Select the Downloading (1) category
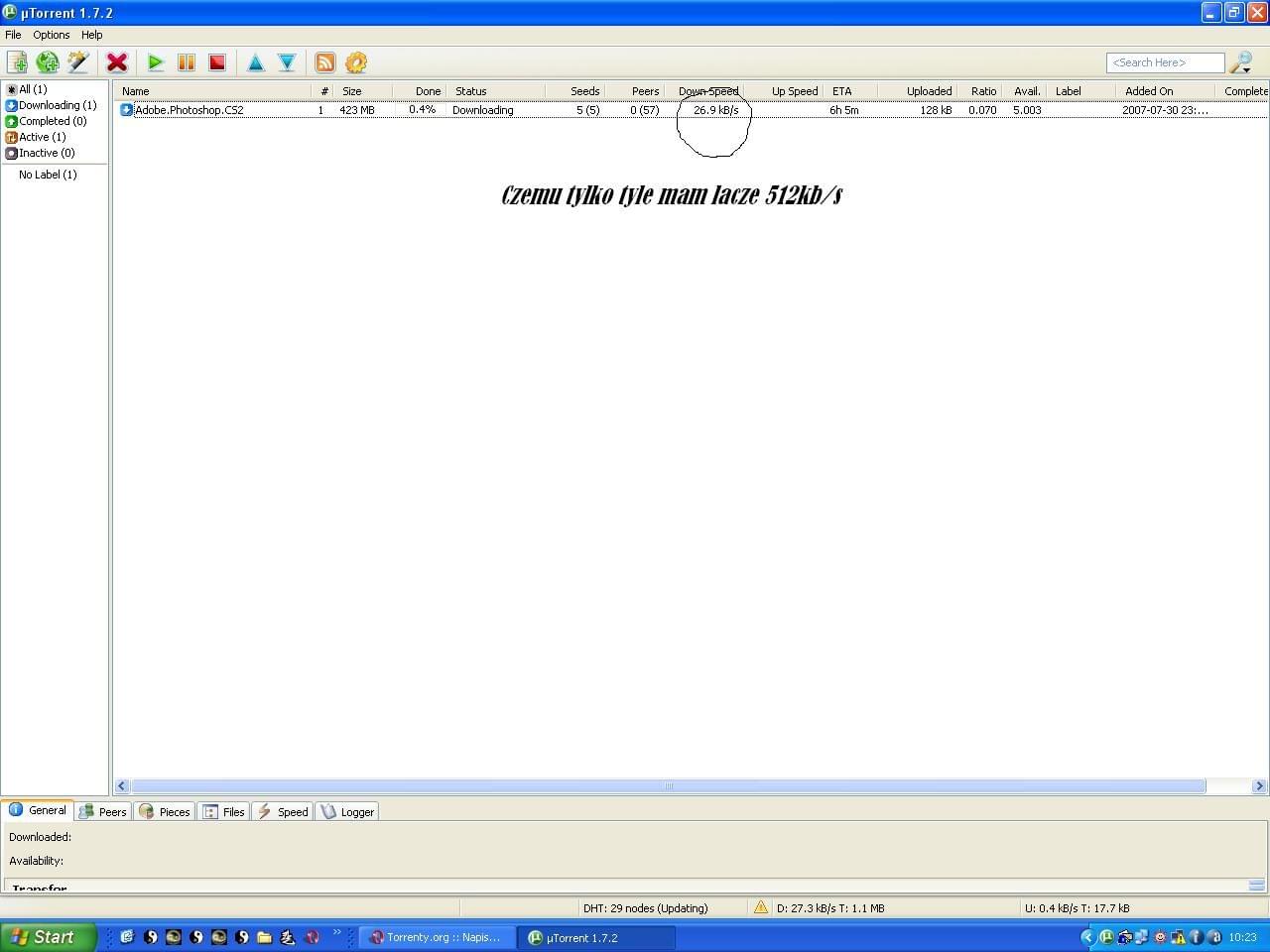 (x=52, y=105)
